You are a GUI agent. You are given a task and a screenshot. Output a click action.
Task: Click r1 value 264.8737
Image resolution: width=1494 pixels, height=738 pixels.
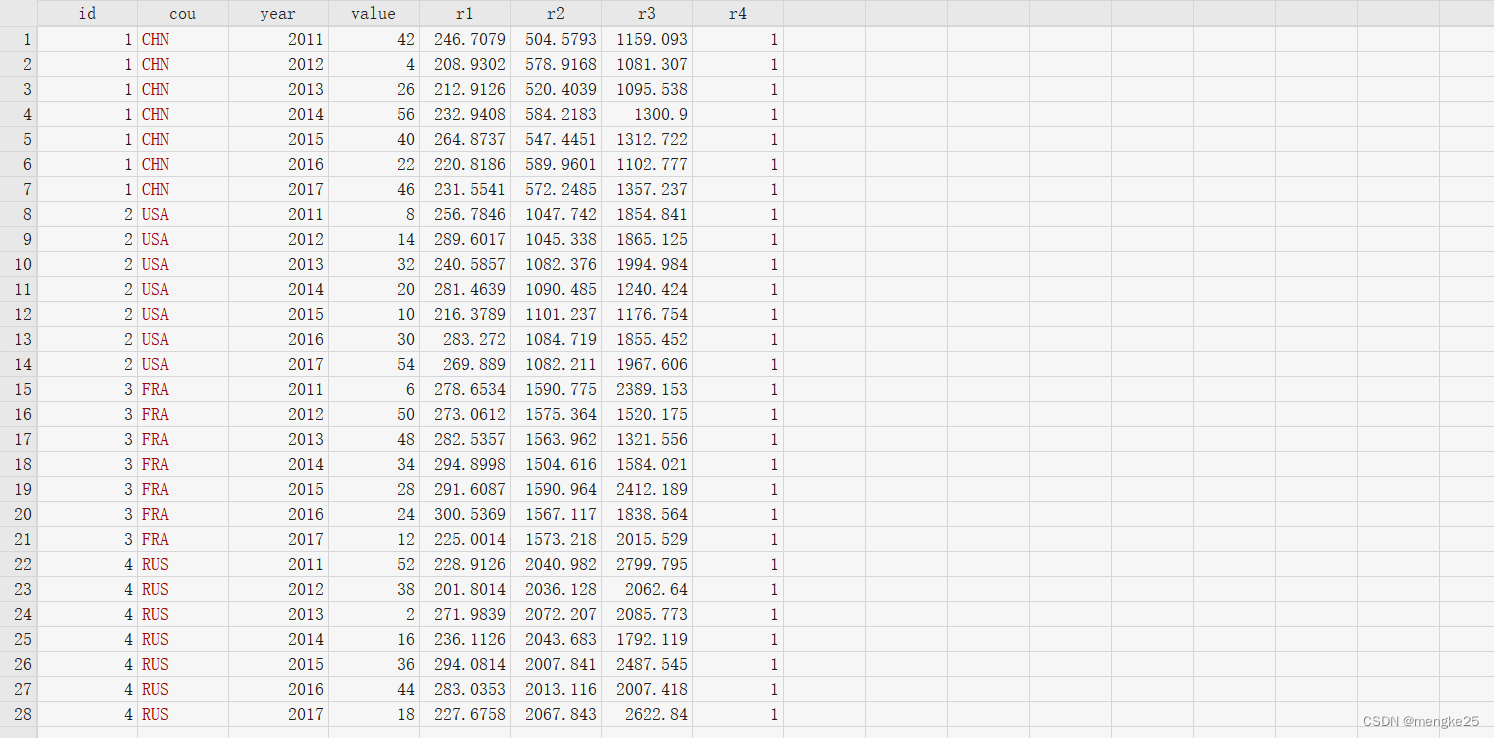click(x=465, y=139)
